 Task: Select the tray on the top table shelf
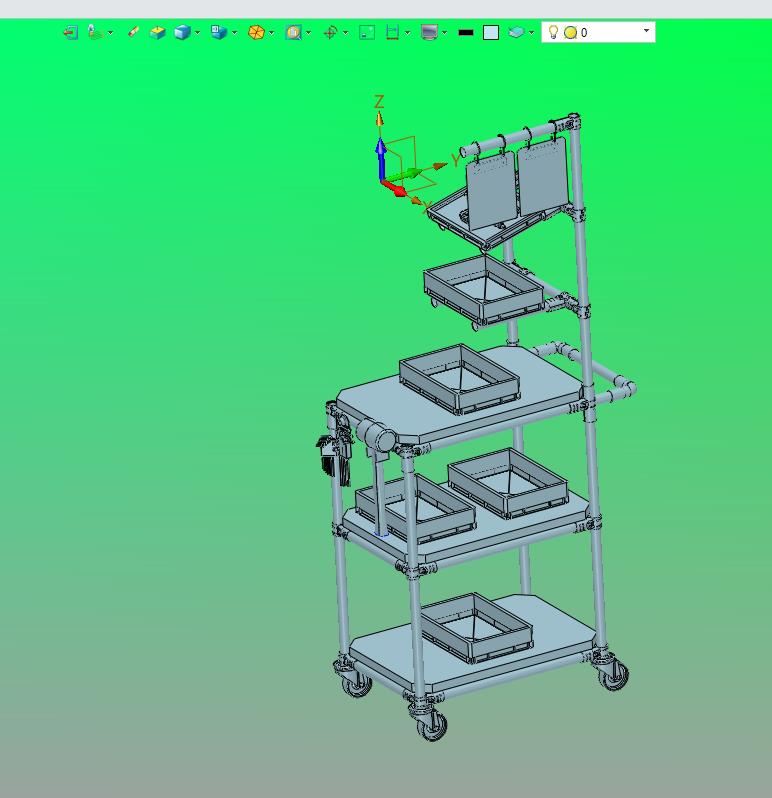[x=460, y=379]
